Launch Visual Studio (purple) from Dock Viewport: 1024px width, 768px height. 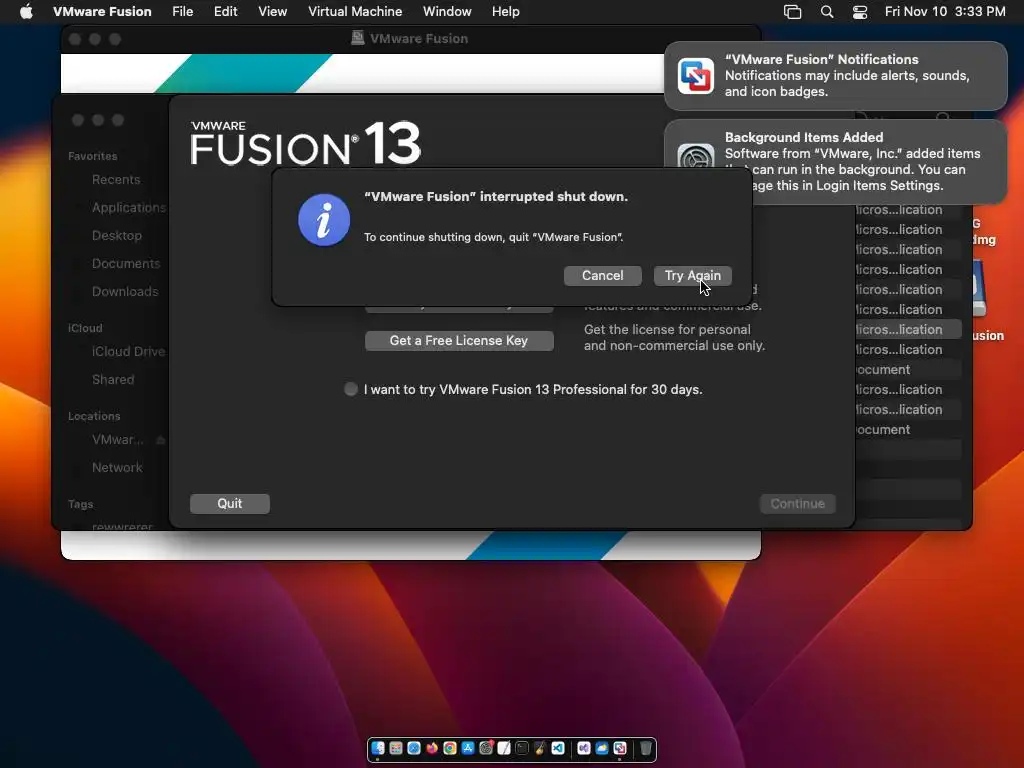[x=584, y=748]
